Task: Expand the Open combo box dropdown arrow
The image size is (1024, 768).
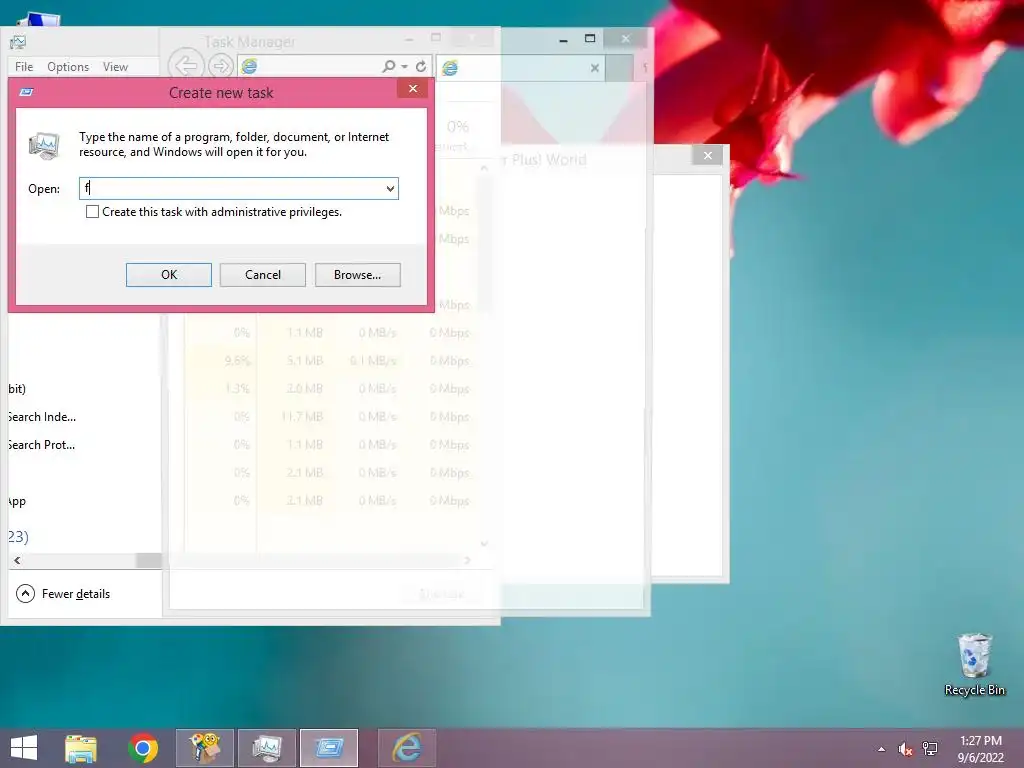Action: pos(390,189)
